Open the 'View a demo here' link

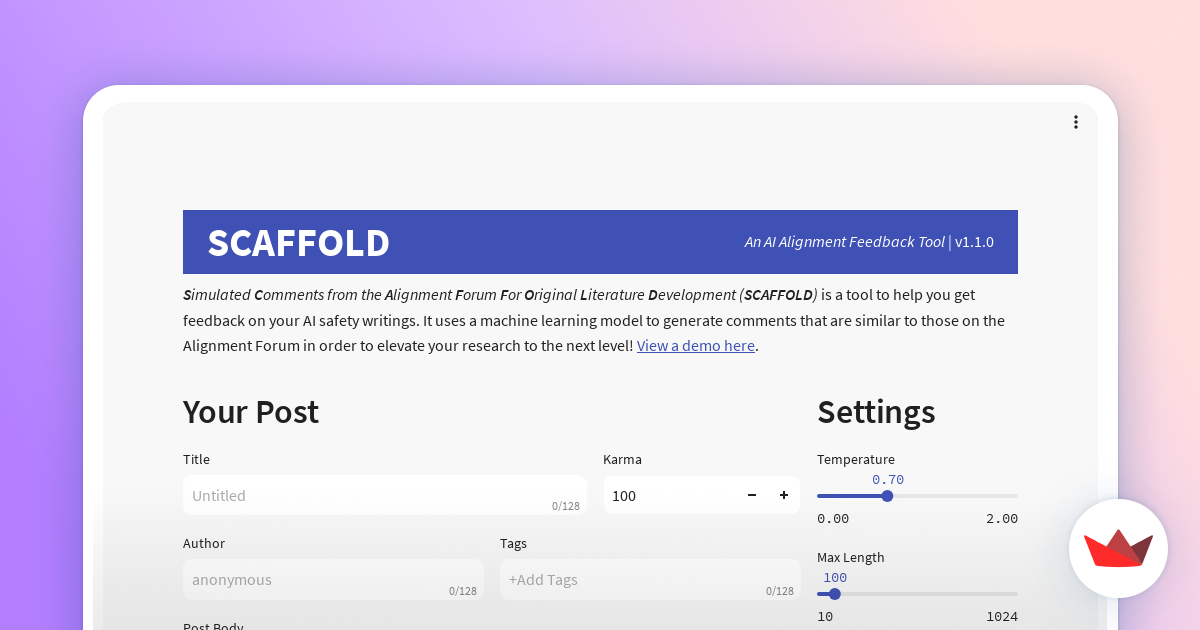[x=696, y=346]
